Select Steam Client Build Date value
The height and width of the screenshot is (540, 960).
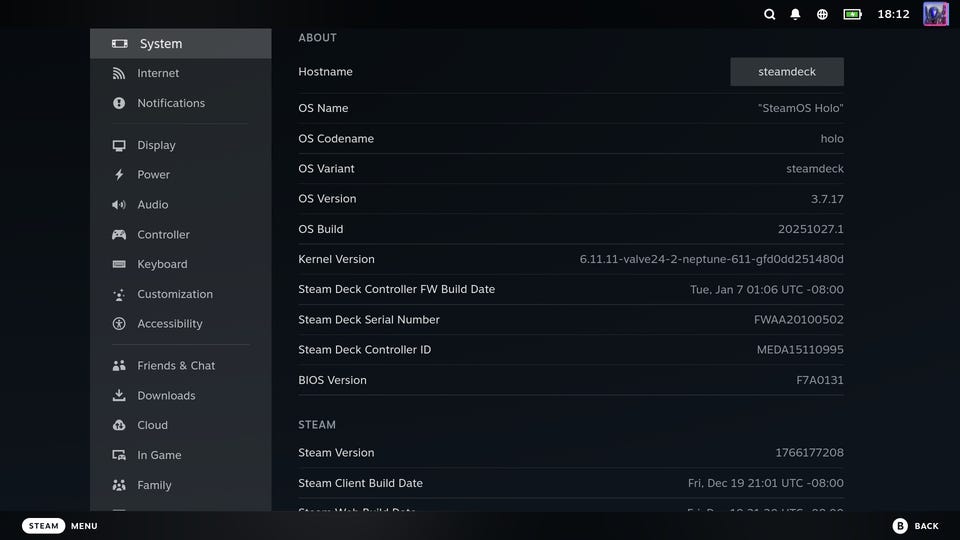pyautogui.click(x=765, y=483)
